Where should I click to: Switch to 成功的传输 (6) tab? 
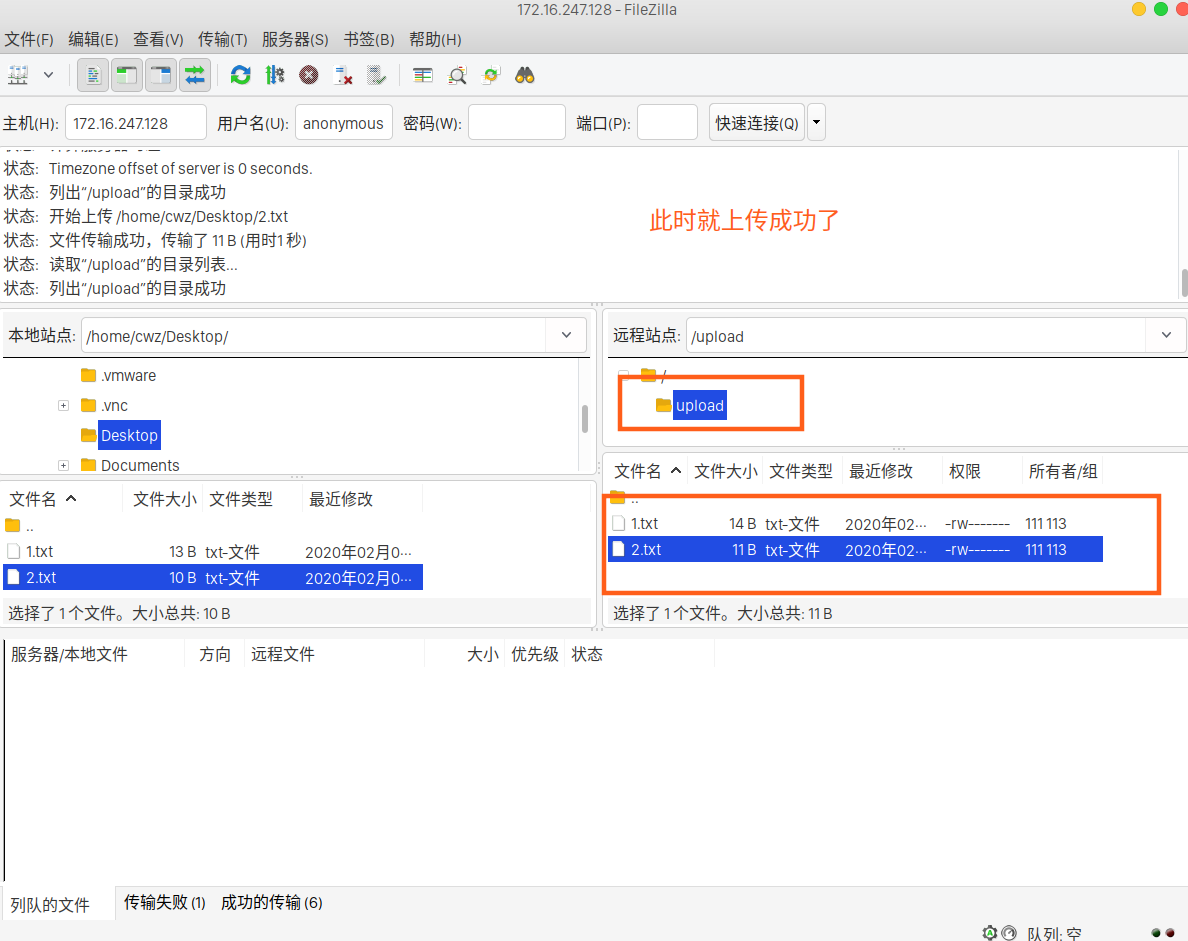coord(271,902)
